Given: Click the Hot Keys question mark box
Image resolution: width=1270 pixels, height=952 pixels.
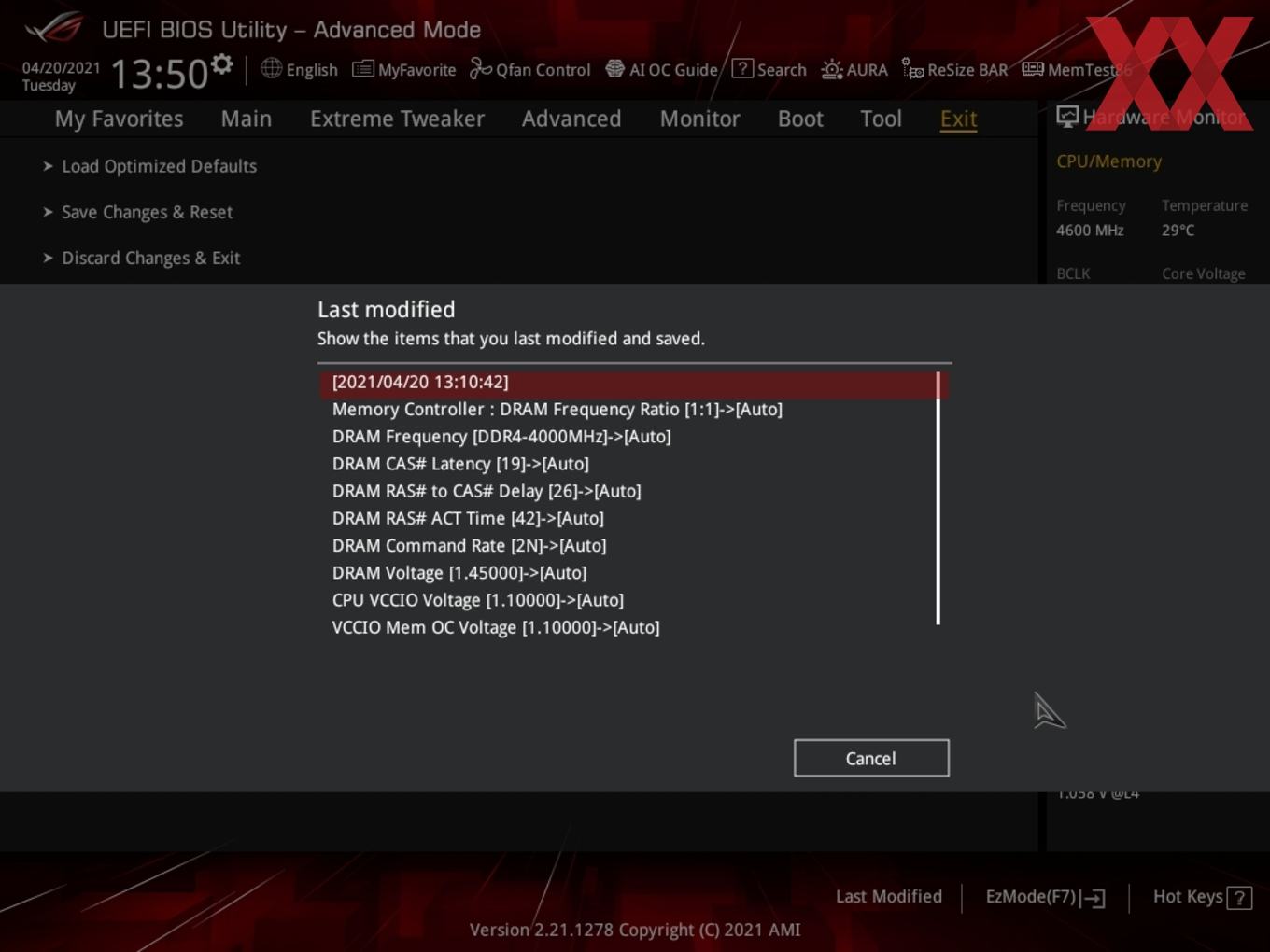Looking at the screenshot, I should [x=1239, y=898].
